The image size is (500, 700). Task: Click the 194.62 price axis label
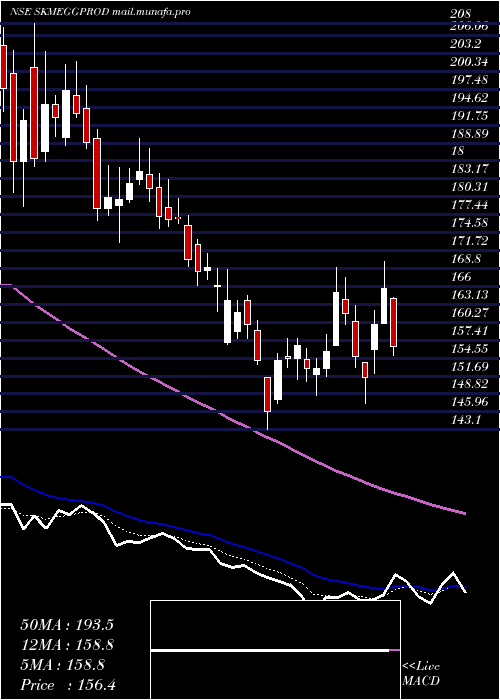(x=470, y=97)
